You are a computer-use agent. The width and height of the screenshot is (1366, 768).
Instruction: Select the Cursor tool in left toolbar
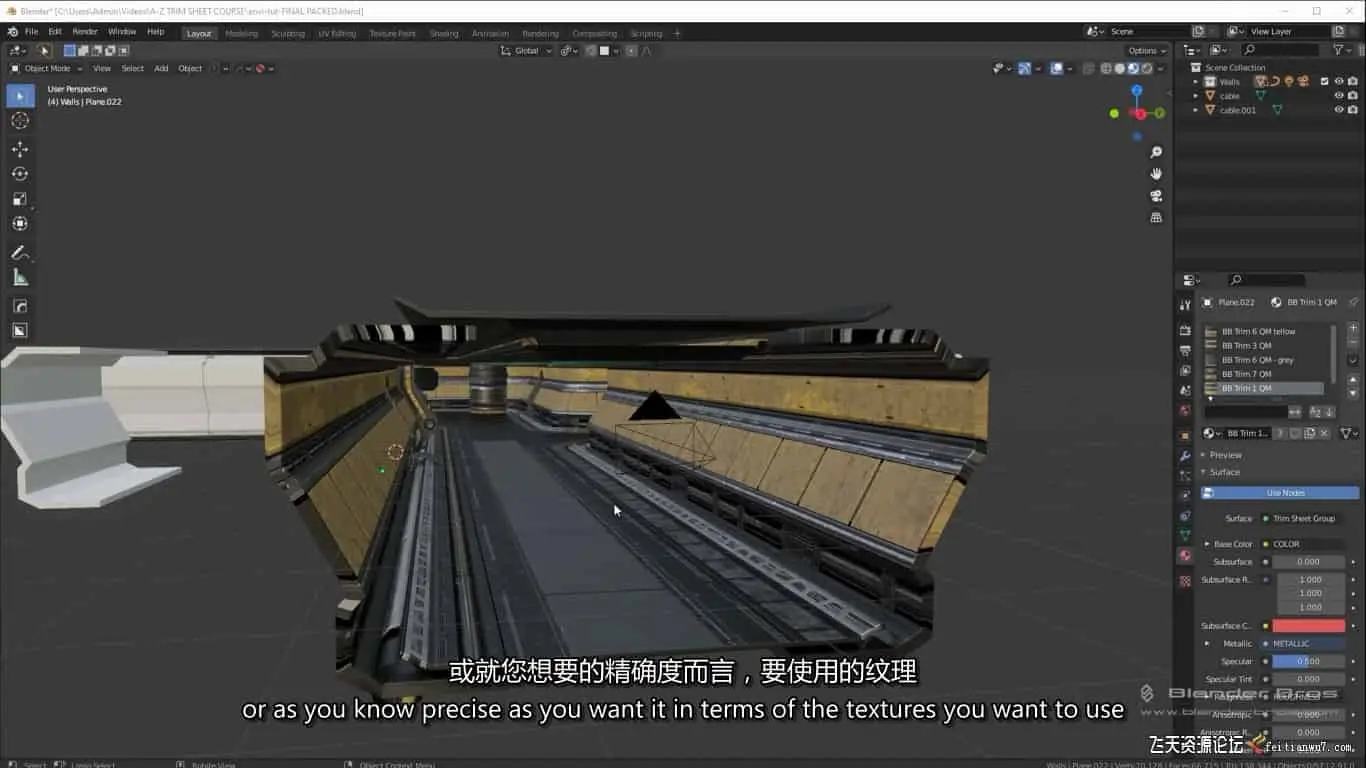pyautogui.click(x=20, y=120)
